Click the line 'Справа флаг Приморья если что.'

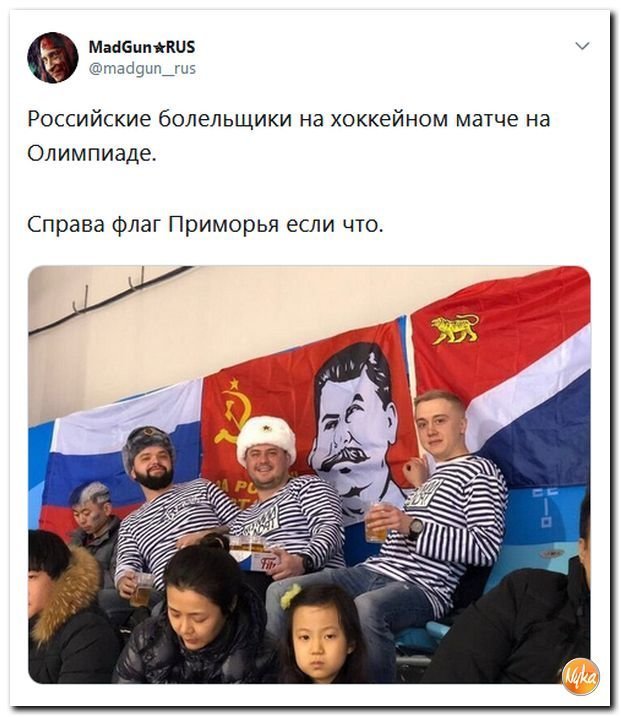point(205,225)
